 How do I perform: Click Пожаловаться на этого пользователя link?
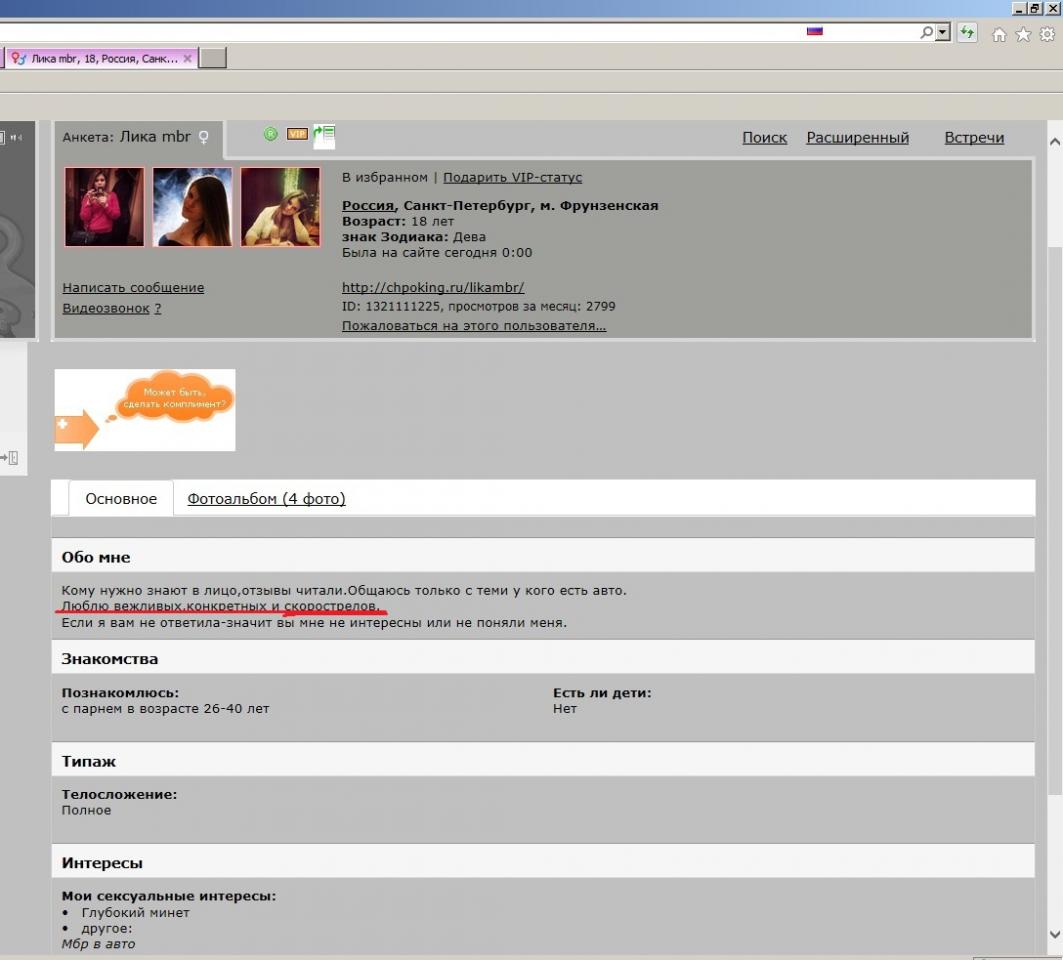[x=474, y=326]
